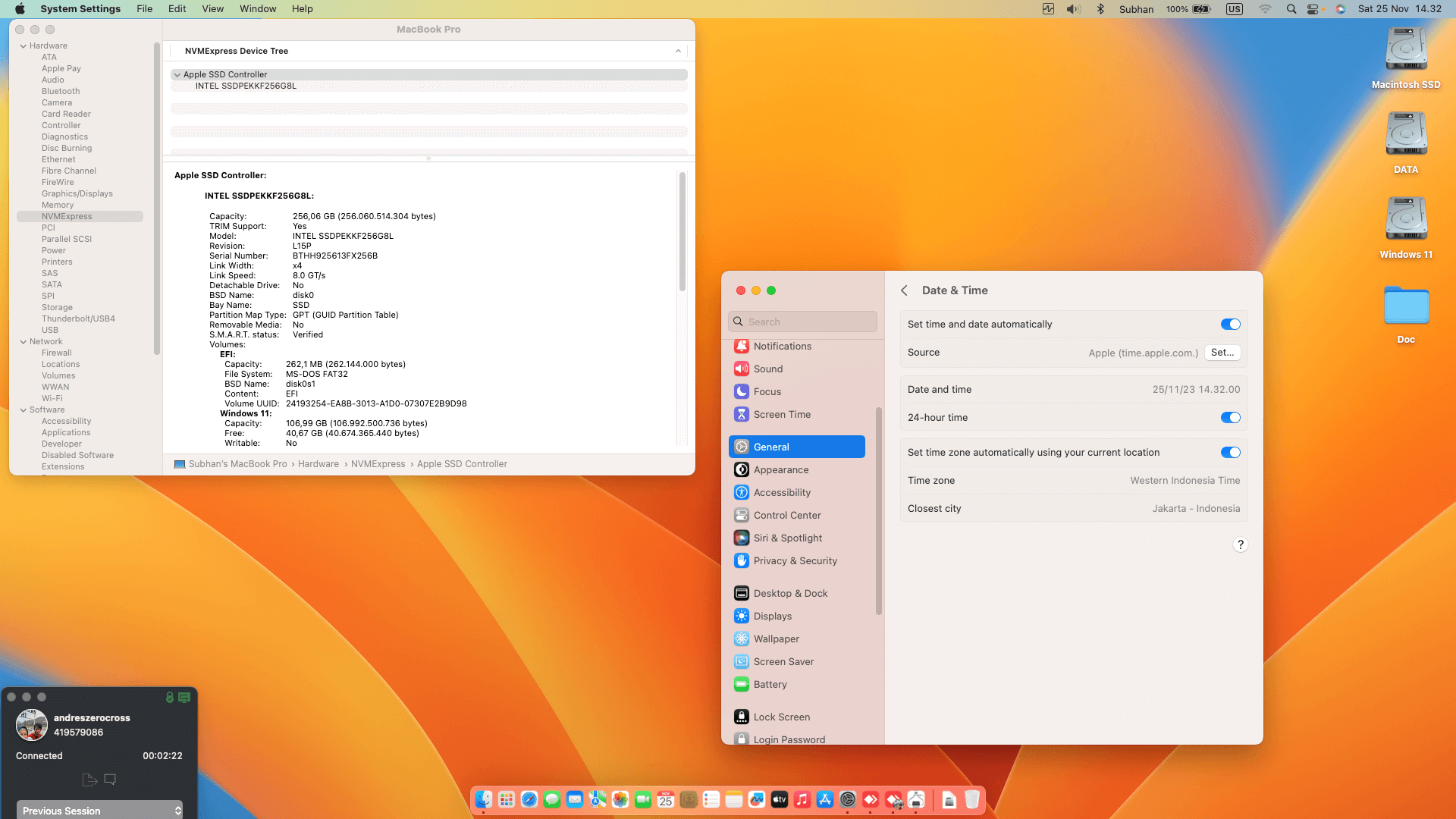
Task: Open the Bluetooth menu bar icon
Action: tap(1100, 9)
